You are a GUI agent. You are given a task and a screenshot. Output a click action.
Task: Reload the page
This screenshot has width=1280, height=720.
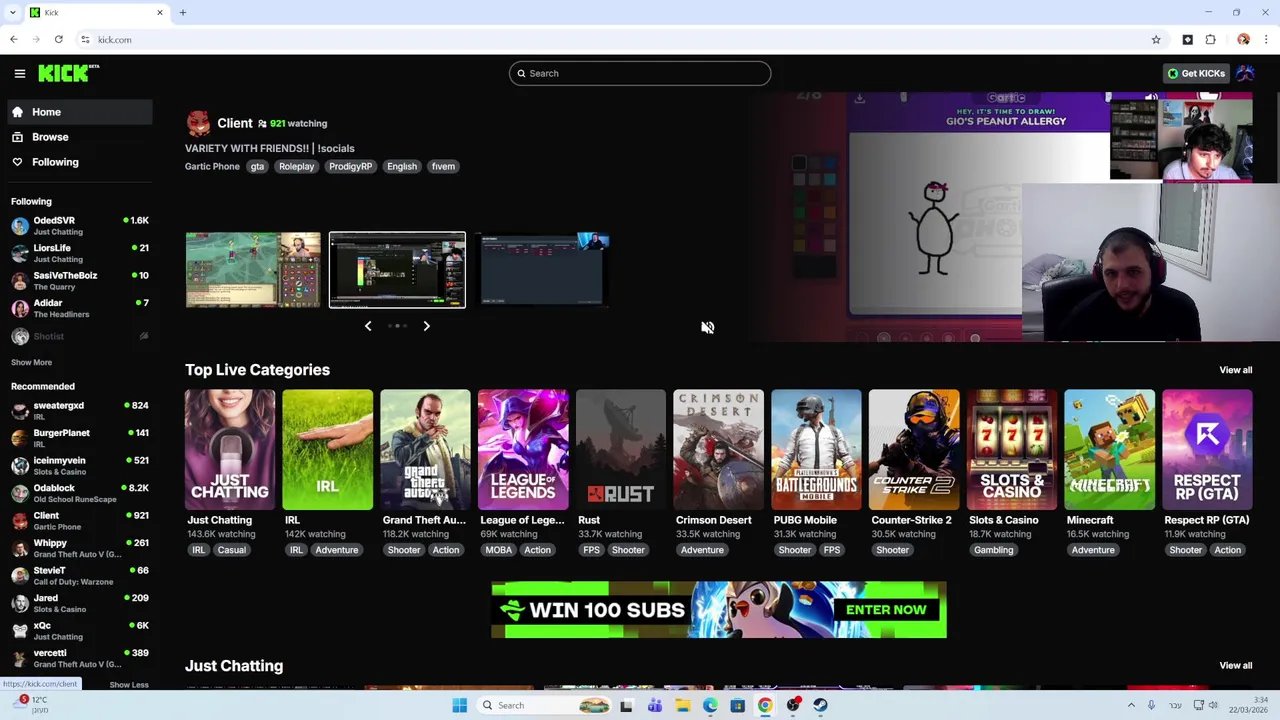59,40
